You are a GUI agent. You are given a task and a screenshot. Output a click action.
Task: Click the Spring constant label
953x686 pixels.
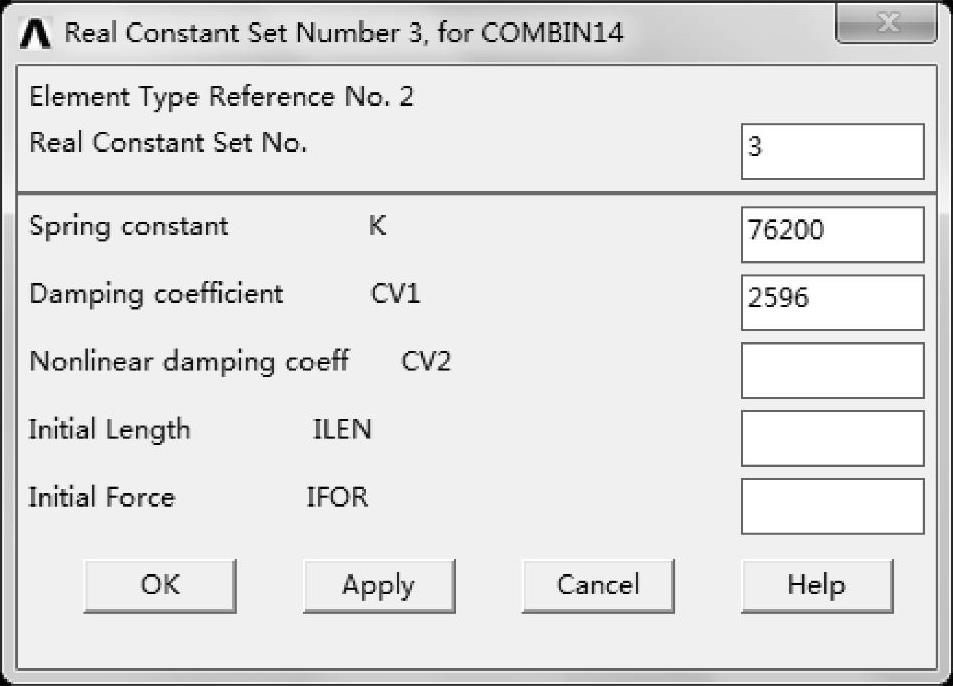(x=128, y=226)
